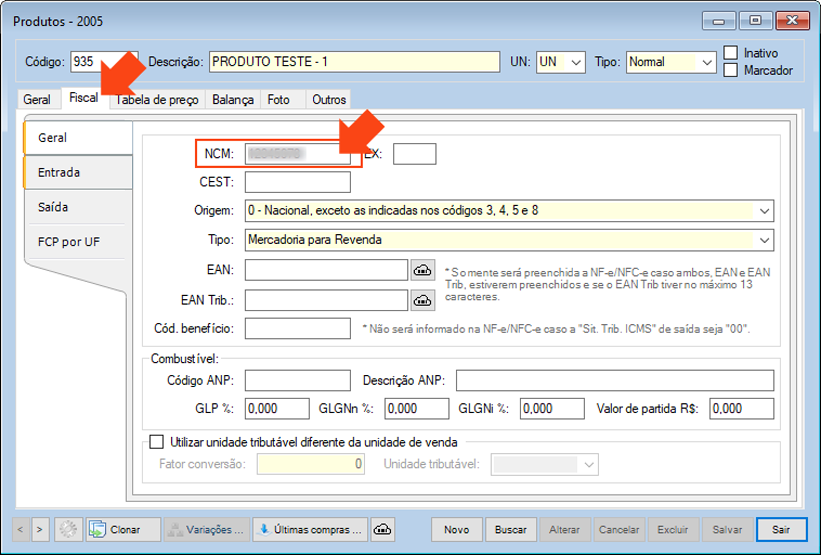Open Últimas compras list
Viewport: 821px width, 555px height.
pyautogui.click(x=308, y=529)
